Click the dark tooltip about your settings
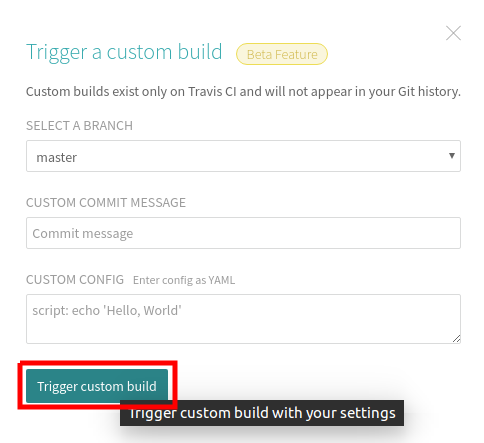This screenshot has width=484, height=443. [x=262, y=413]
